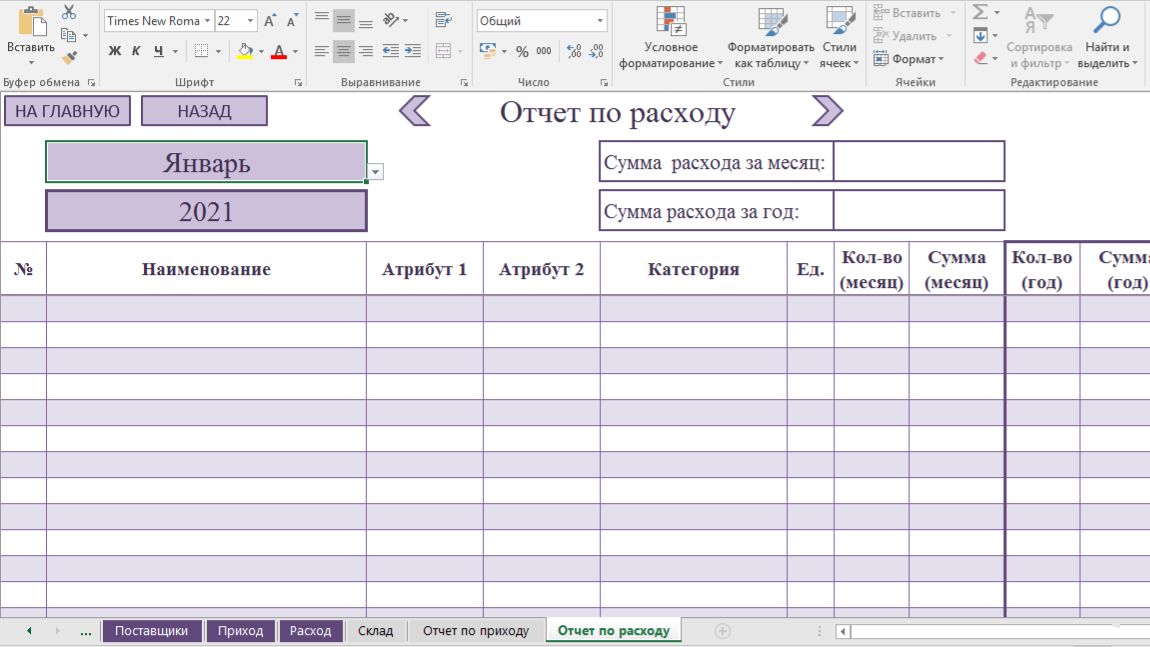Click the Paste (Вставить) clipboard icon
1150x647 pixels.
[31, 22]
